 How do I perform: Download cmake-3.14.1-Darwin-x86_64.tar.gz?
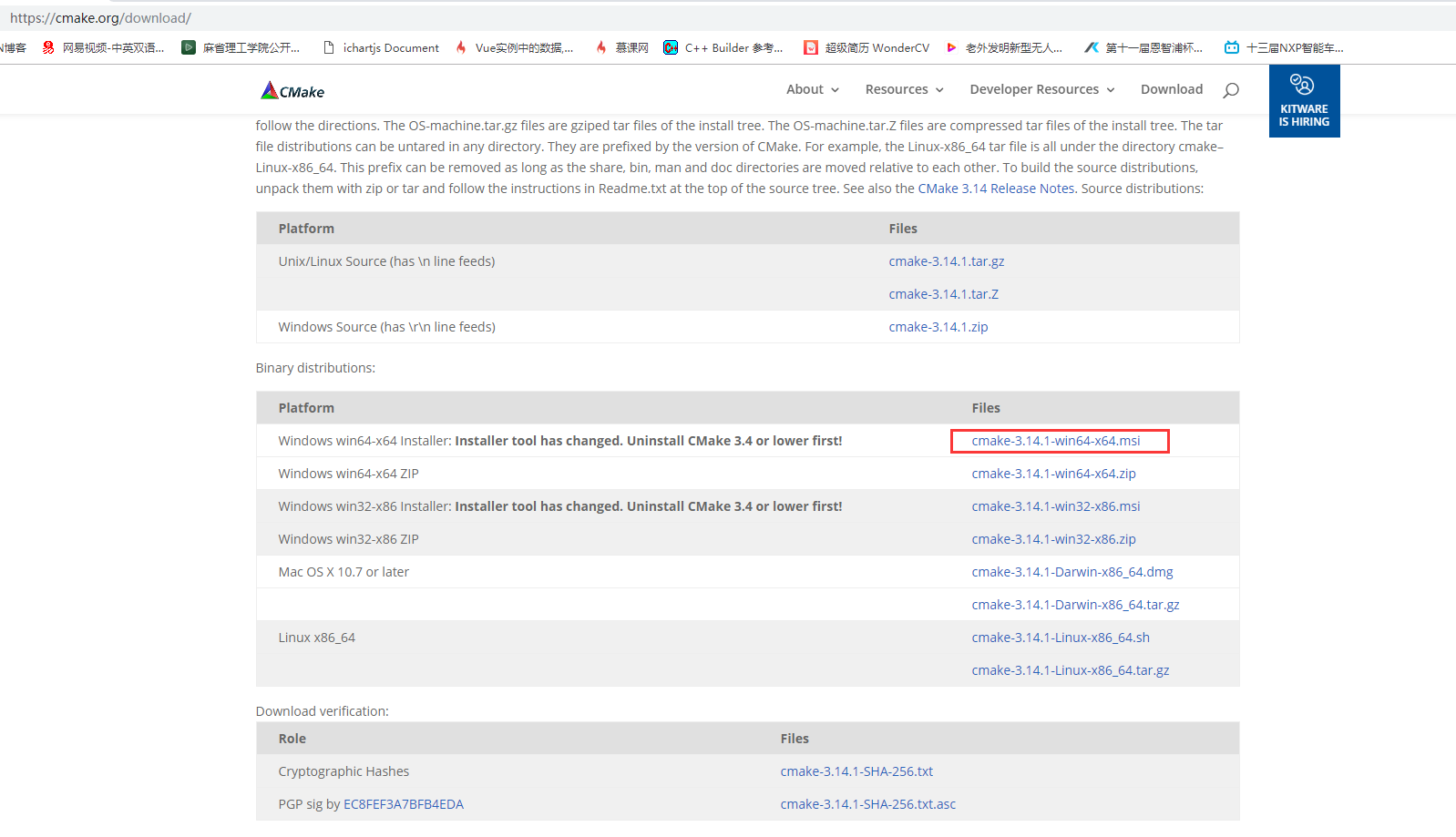[1075, 605]
